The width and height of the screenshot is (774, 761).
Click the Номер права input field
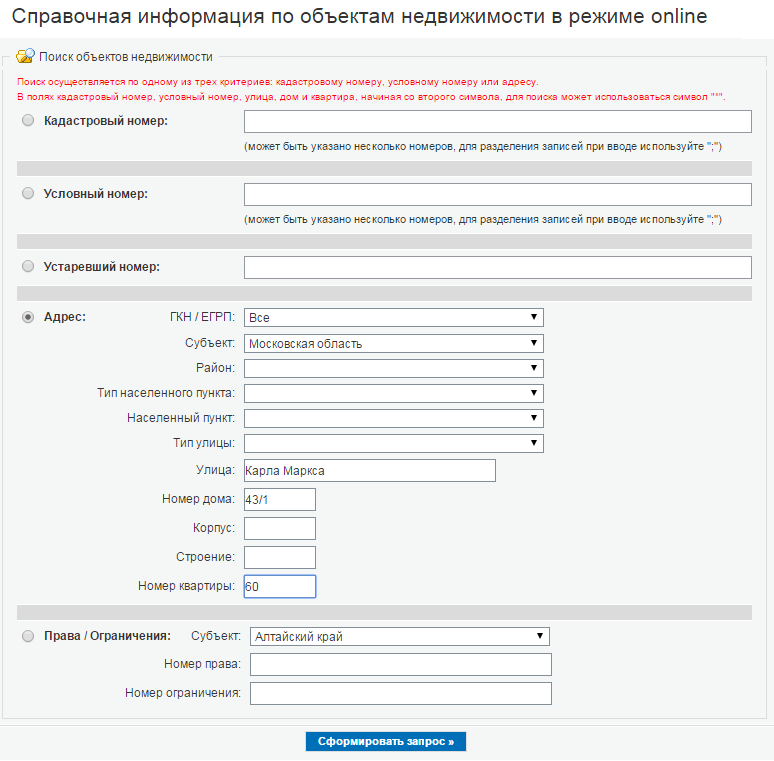pyautogui.click(x=401, y=665)
